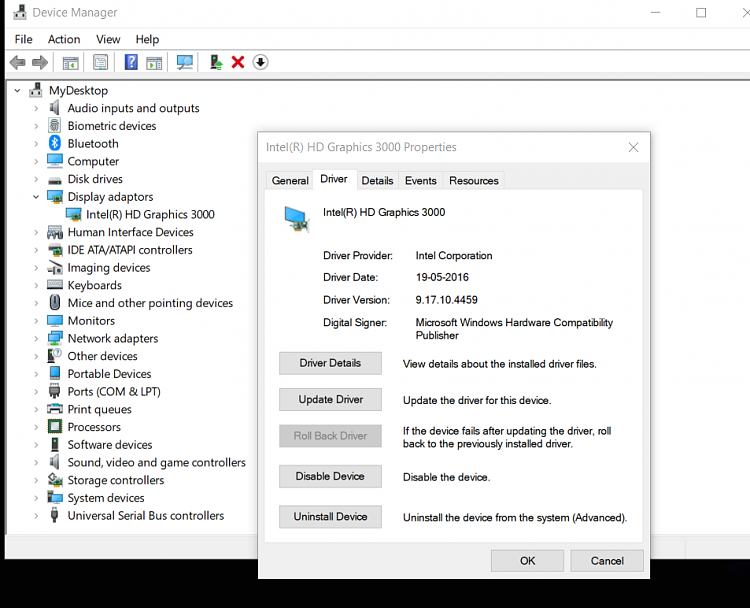Image resolution: width=750 pixels, height=608 pixels.
Task: Click Audio inputs and outputs speaker icon
Action: [55, 108]
